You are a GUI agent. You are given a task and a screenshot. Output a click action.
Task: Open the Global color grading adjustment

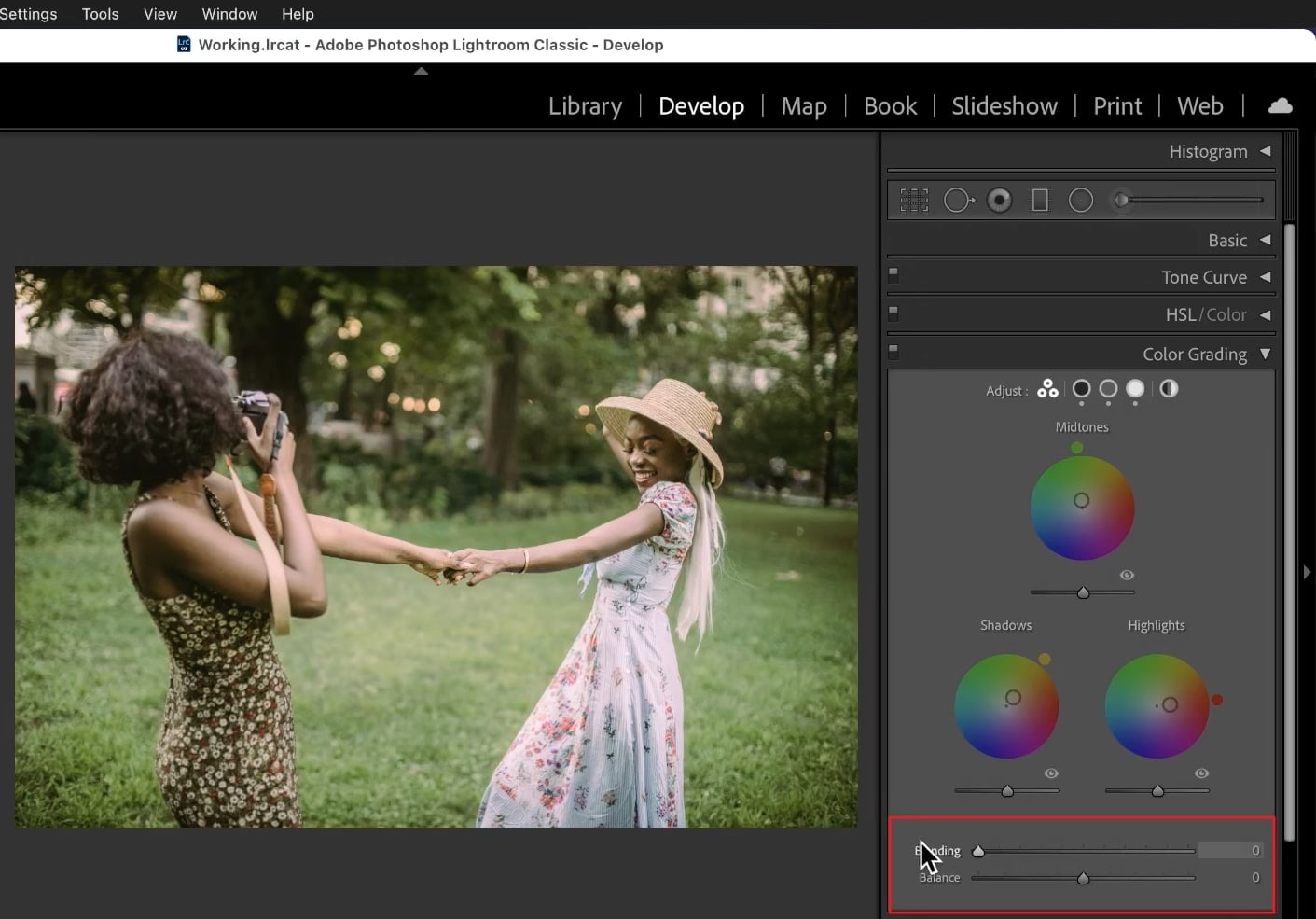pos(1169,389)
